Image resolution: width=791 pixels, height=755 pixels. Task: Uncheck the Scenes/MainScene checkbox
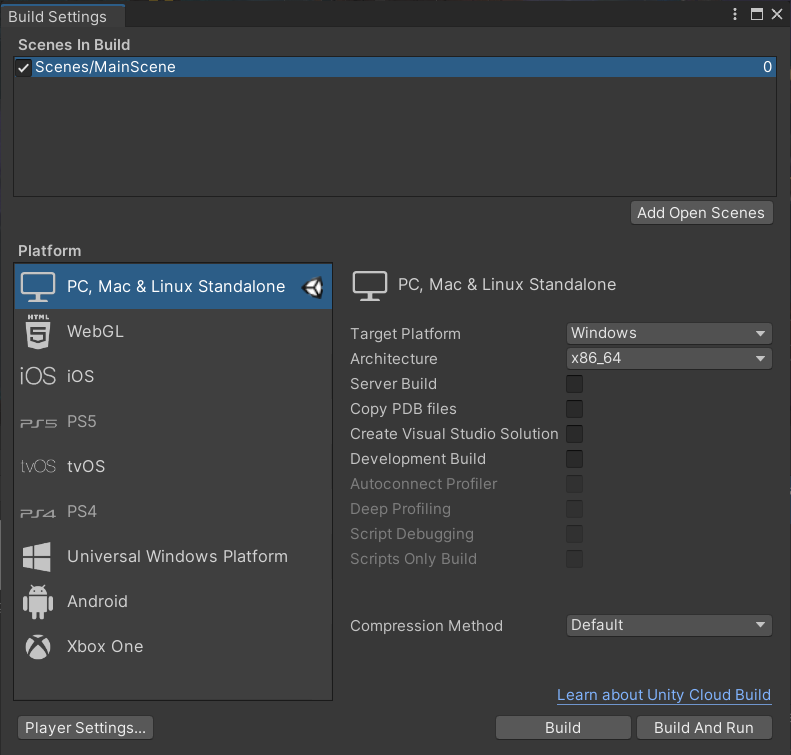point(23,67)
